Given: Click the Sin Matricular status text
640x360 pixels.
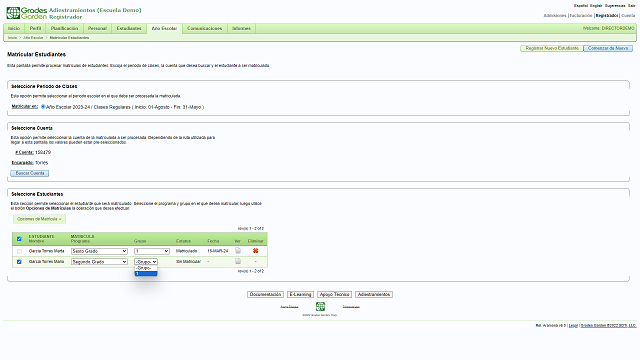Looking at the screenshot, I should pyautogui.click(x=188, y=262).
